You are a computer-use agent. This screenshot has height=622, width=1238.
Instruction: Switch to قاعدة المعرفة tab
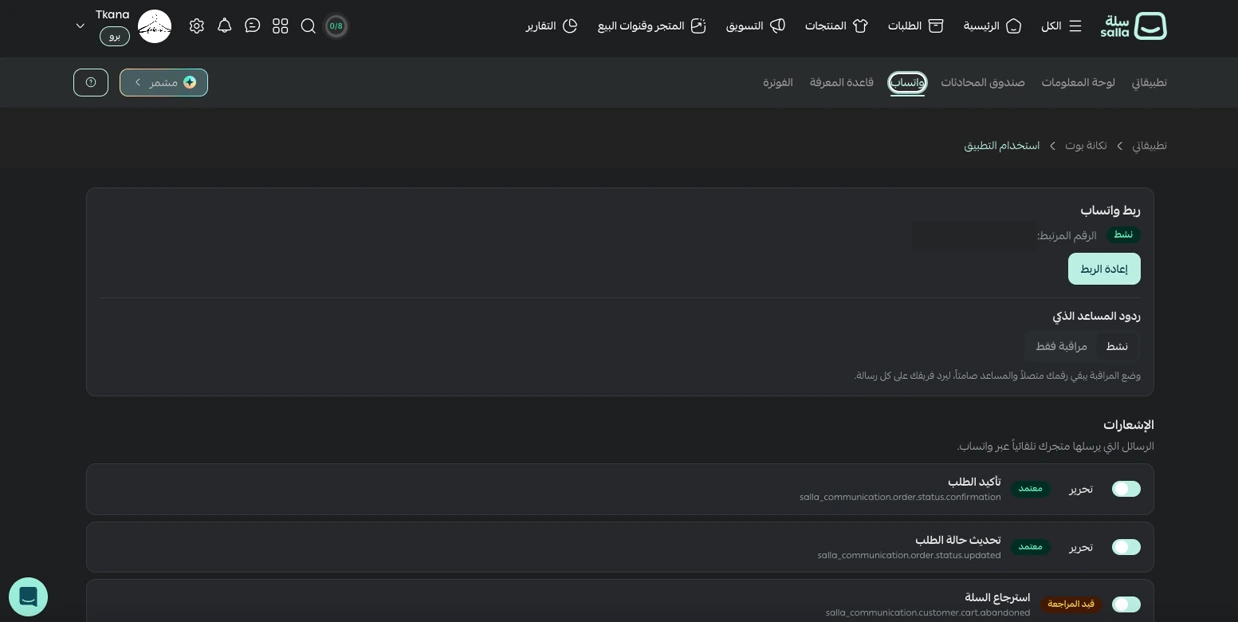pyautogui.click(x=841, y=83)
